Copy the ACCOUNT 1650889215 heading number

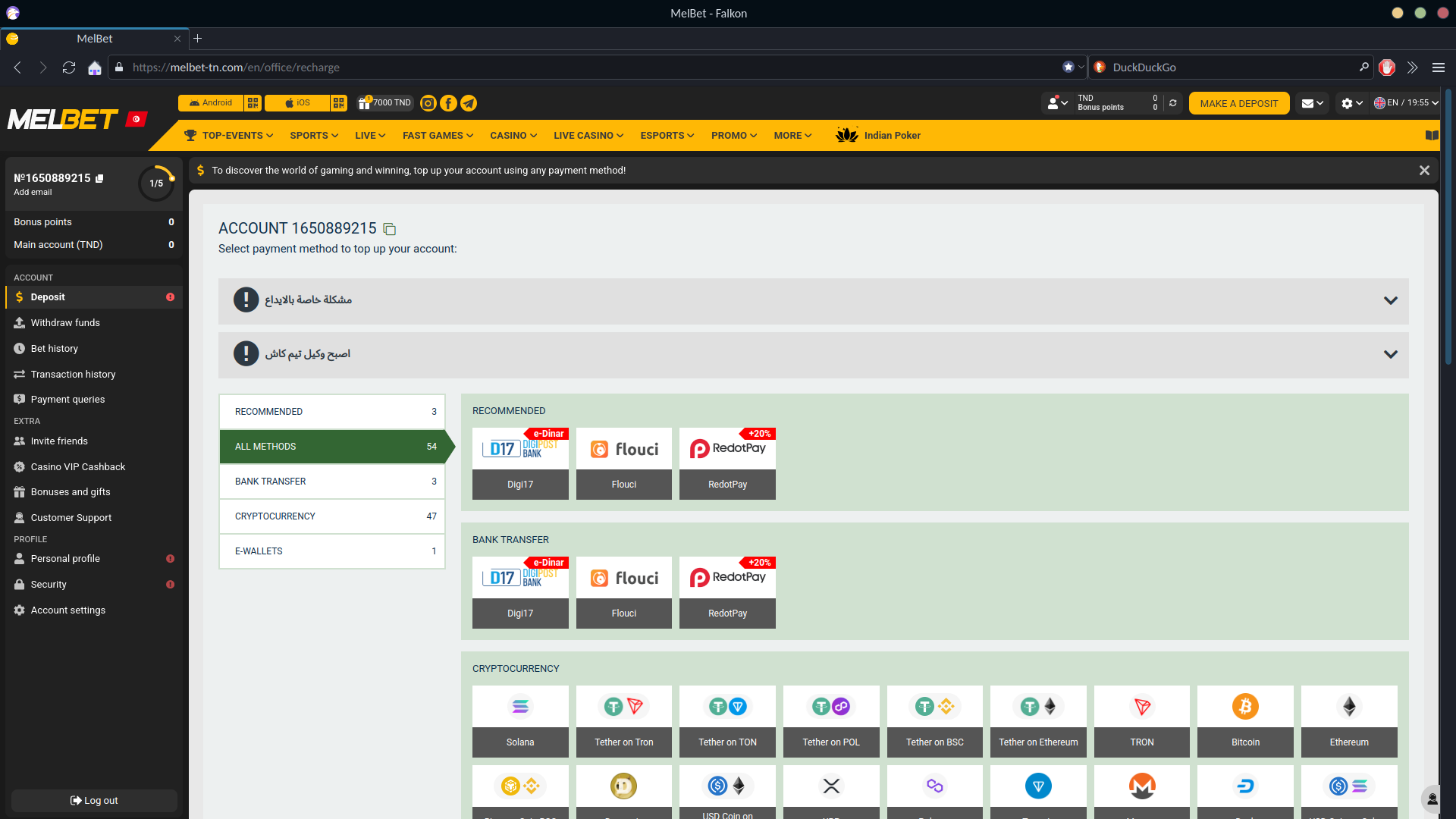click(x=390, y=229)
